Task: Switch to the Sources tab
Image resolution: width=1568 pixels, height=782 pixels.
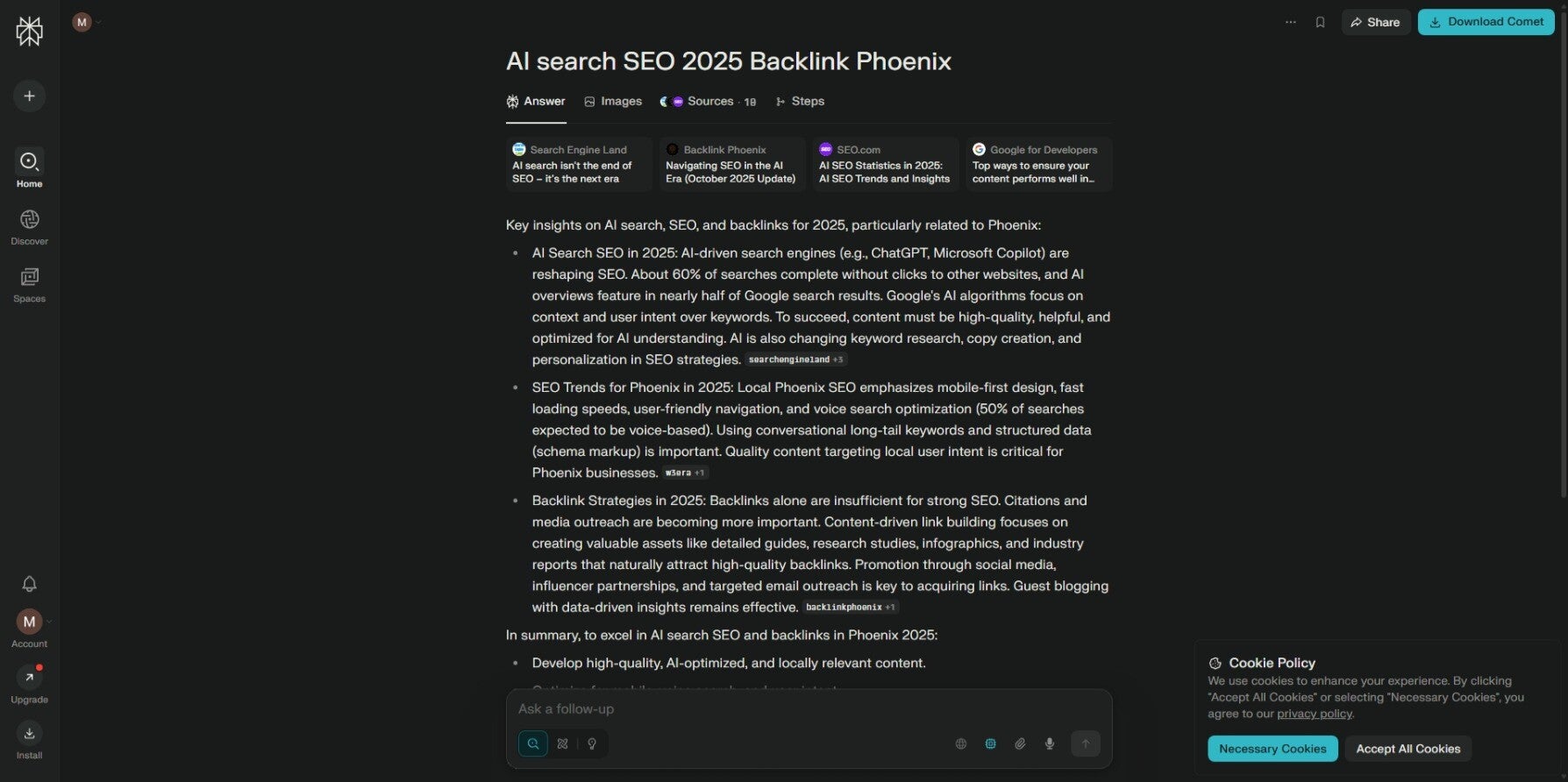Action: pos(709,102)
